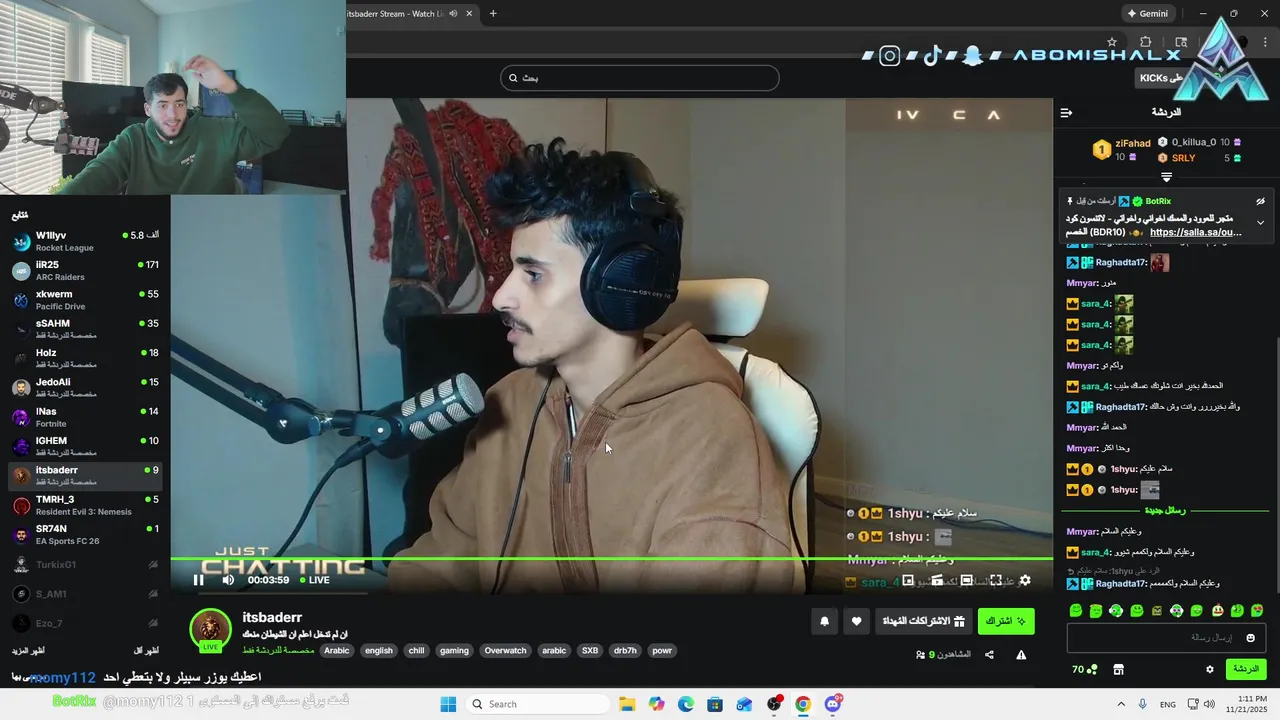Open xkwerm Pacific Drive channel
The width and height of the screenshot is (1280, 720).
tap(85, 300)
